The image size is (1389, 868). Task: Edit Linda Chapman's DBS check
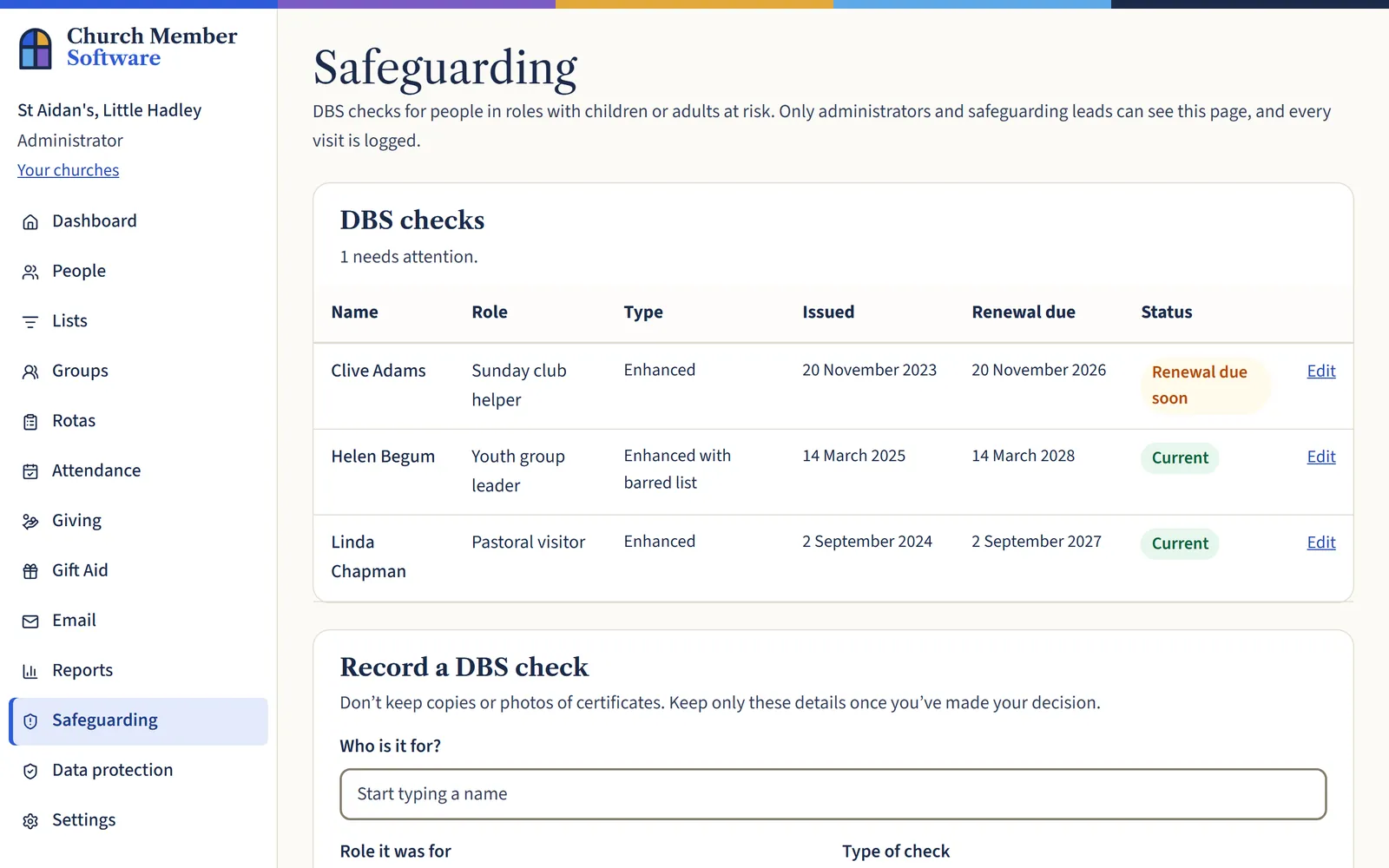pos(1321,542)
